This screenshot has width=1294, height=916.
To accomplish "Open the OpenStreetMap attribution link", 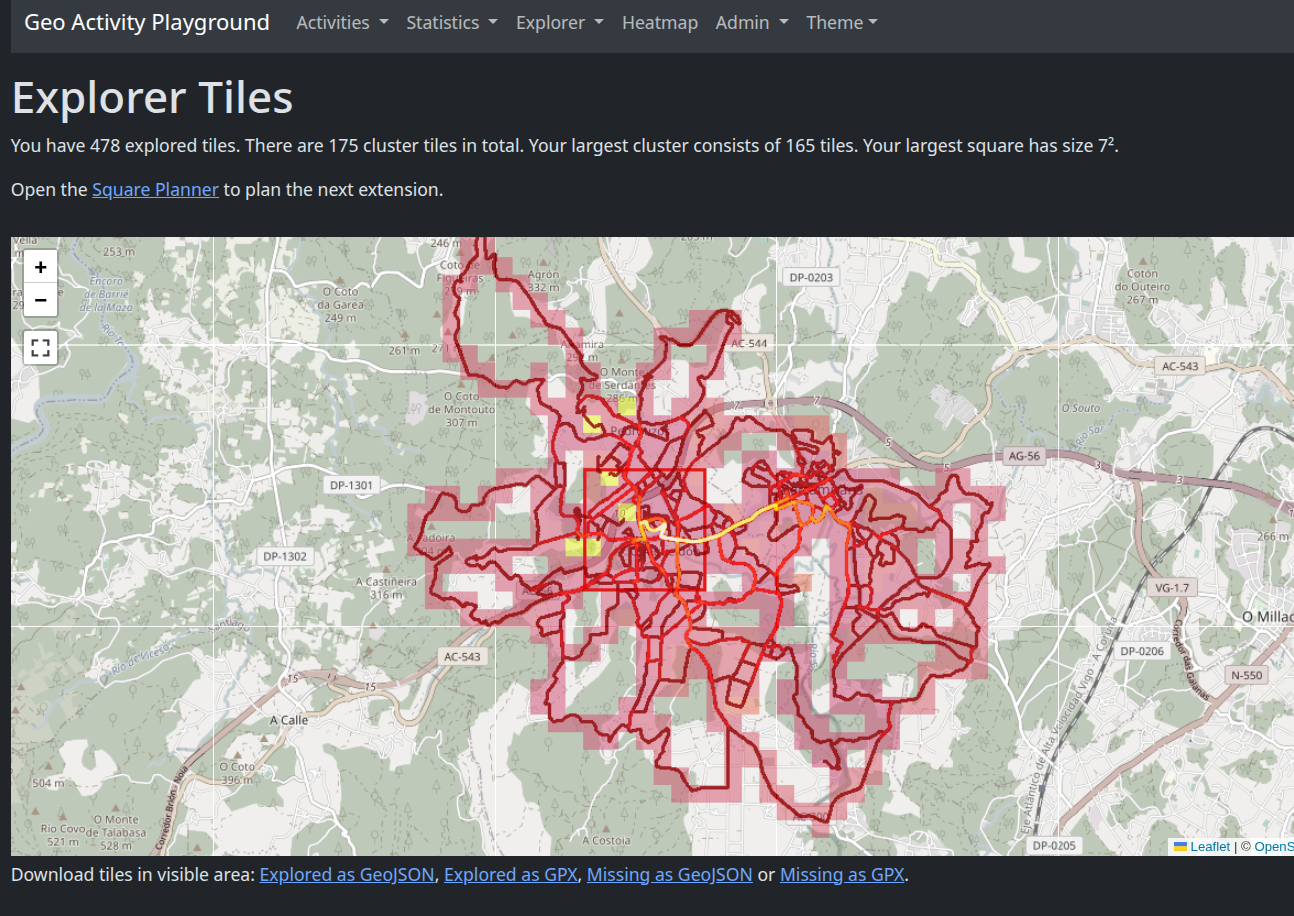I will click(x=1273, y=846).
